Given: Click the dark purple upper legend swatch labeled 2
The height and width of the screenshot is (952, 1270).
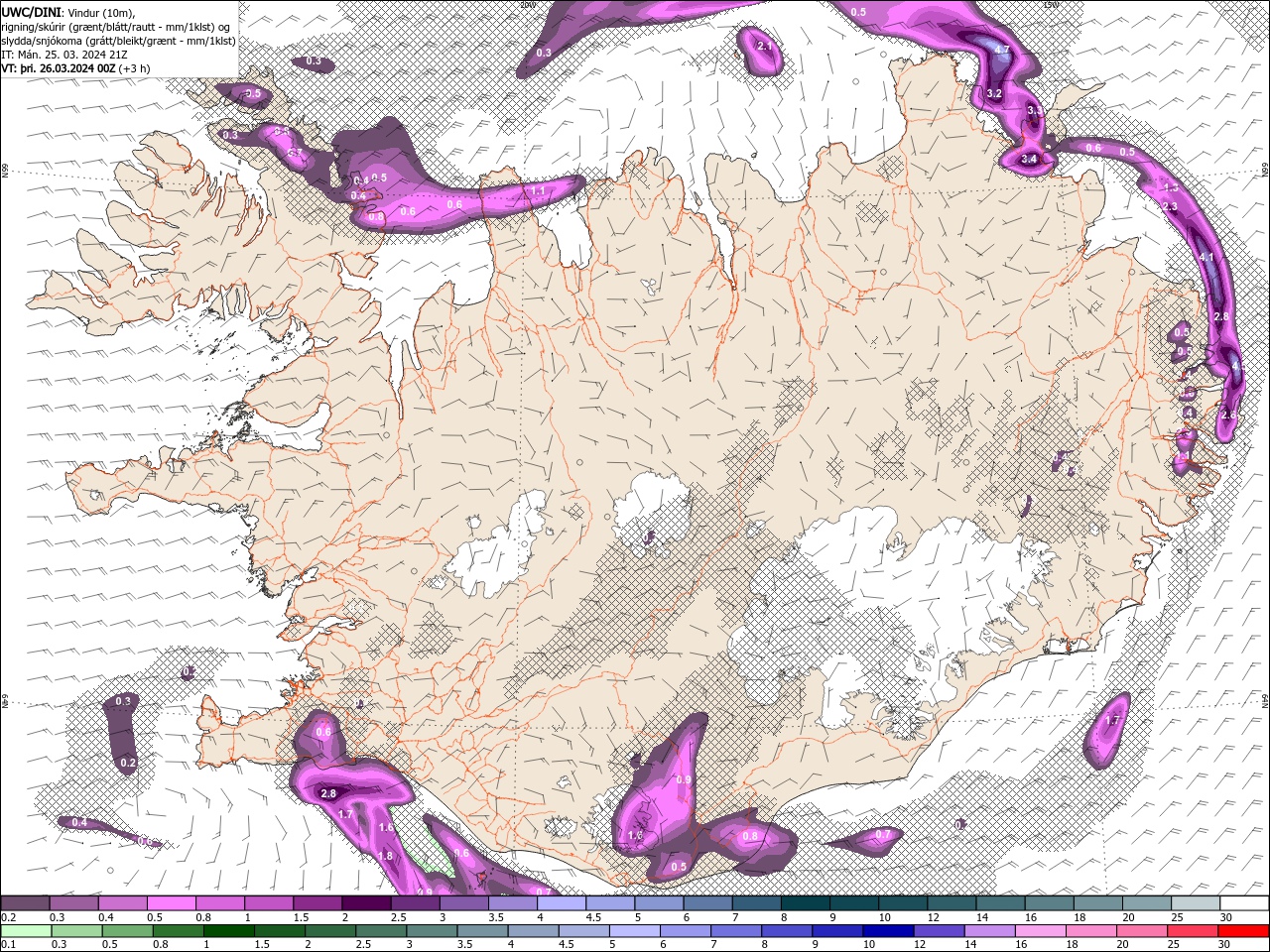Looking at the screenshot, I should [366, 902].
